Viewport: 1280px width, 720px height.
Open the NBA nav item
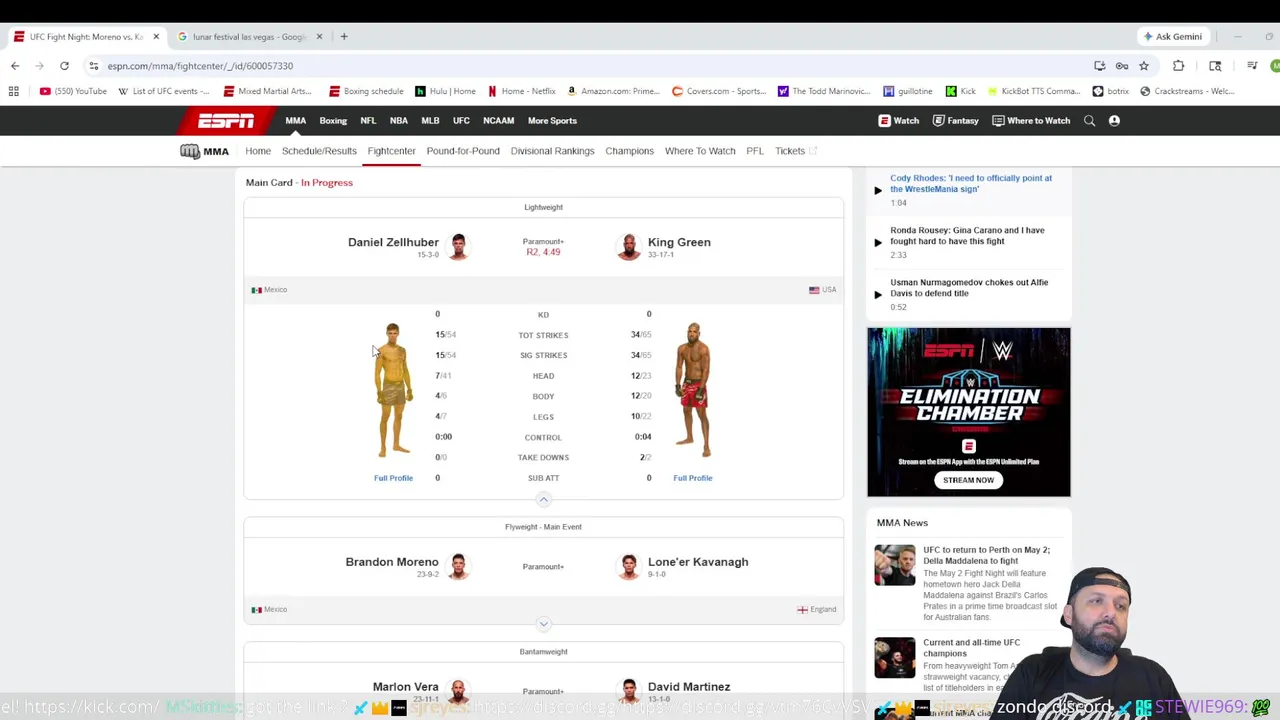pyautogui.click(x=399, y=121)
